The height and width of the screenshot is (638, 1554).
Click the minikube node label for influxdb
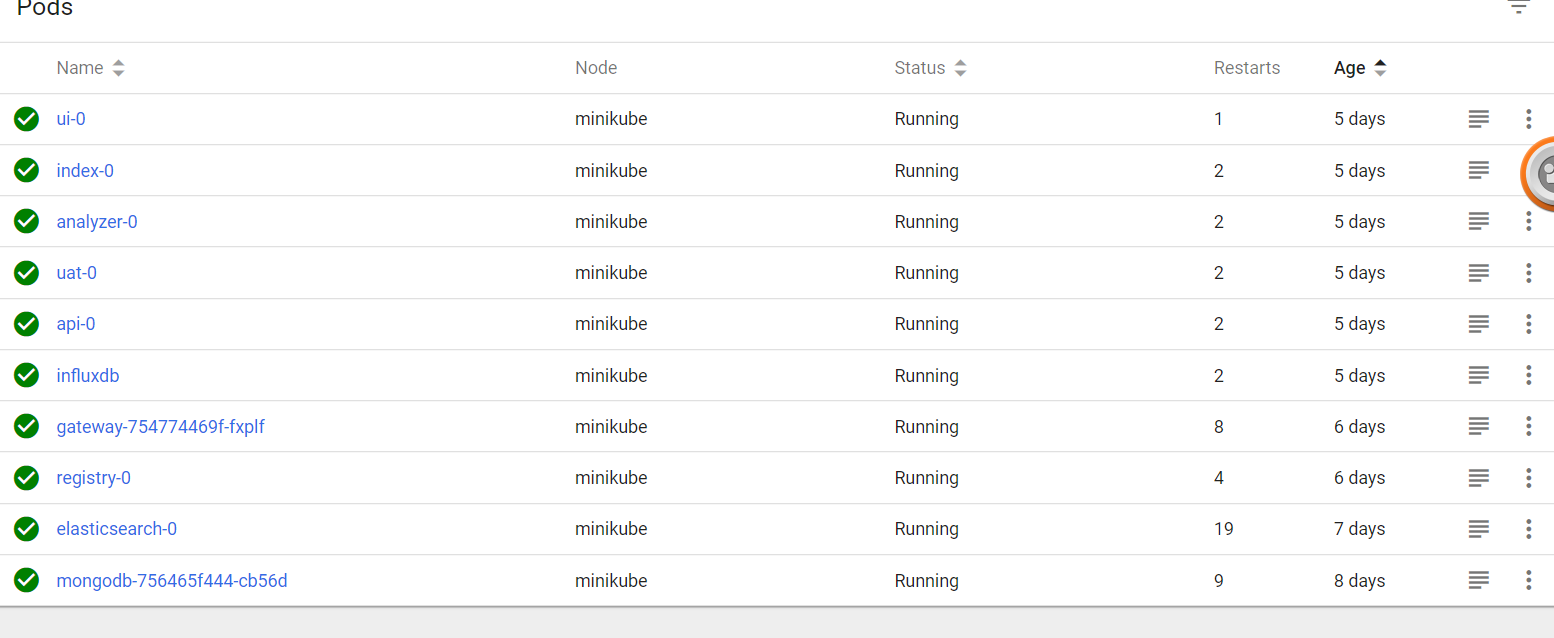tap(611, 375)
